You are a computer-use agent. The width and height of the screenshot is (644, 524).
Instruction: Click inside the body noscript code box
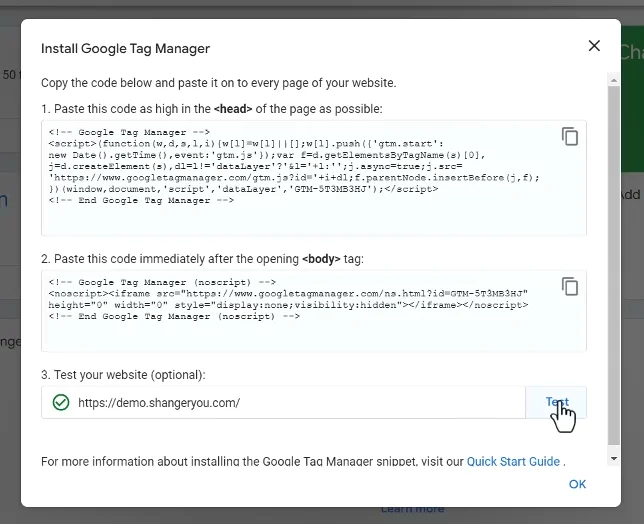point(314,311)
